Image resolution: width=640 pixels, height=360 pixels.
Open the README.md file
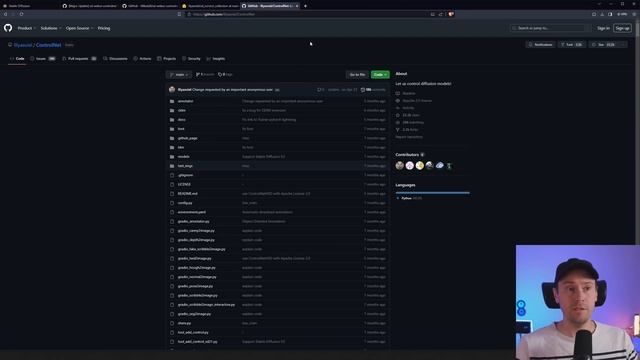tap(187, 193)
